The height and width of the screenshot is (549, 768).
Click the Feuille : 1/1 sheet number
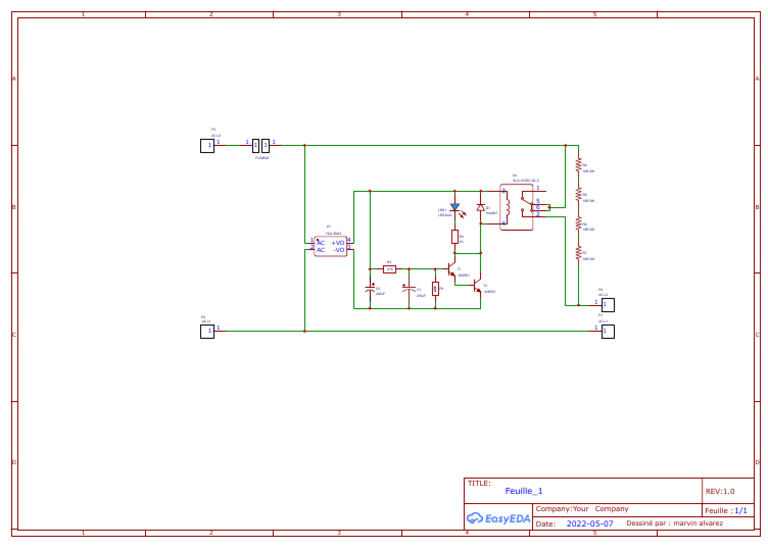click(726, 510)
